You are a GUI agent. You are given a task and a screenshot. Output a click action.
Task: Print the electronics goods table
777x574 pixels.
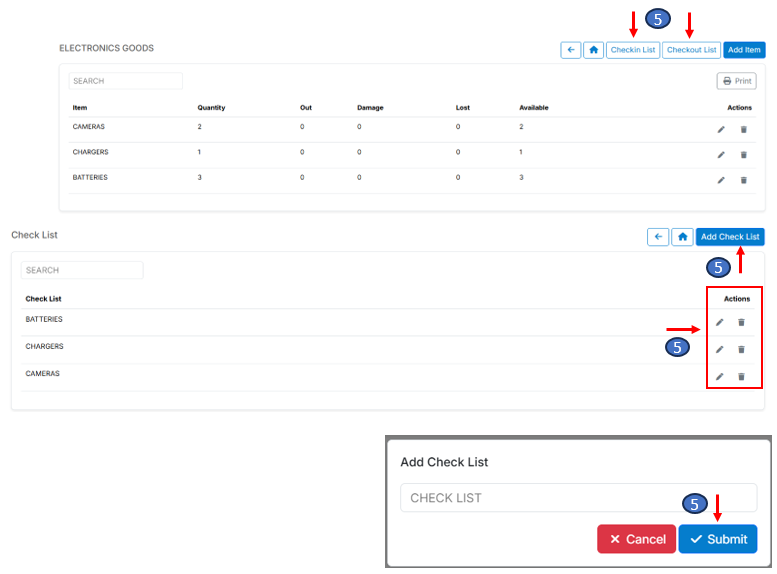coord(736,81)
